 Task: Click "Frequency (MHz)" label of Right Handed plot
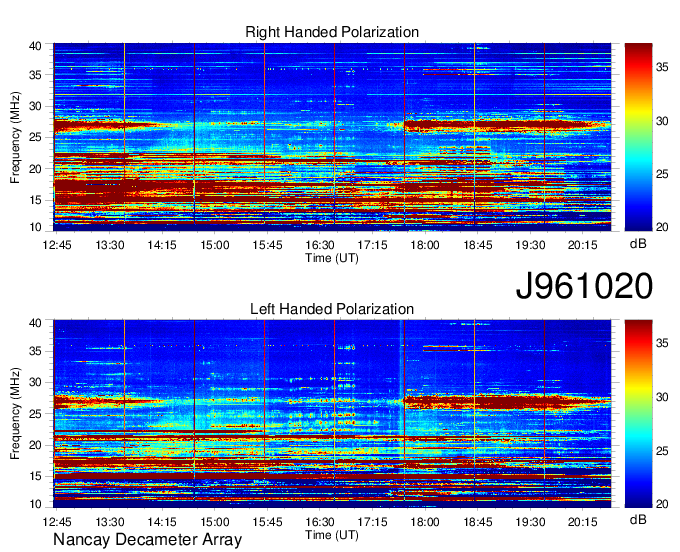pos(15,137)
